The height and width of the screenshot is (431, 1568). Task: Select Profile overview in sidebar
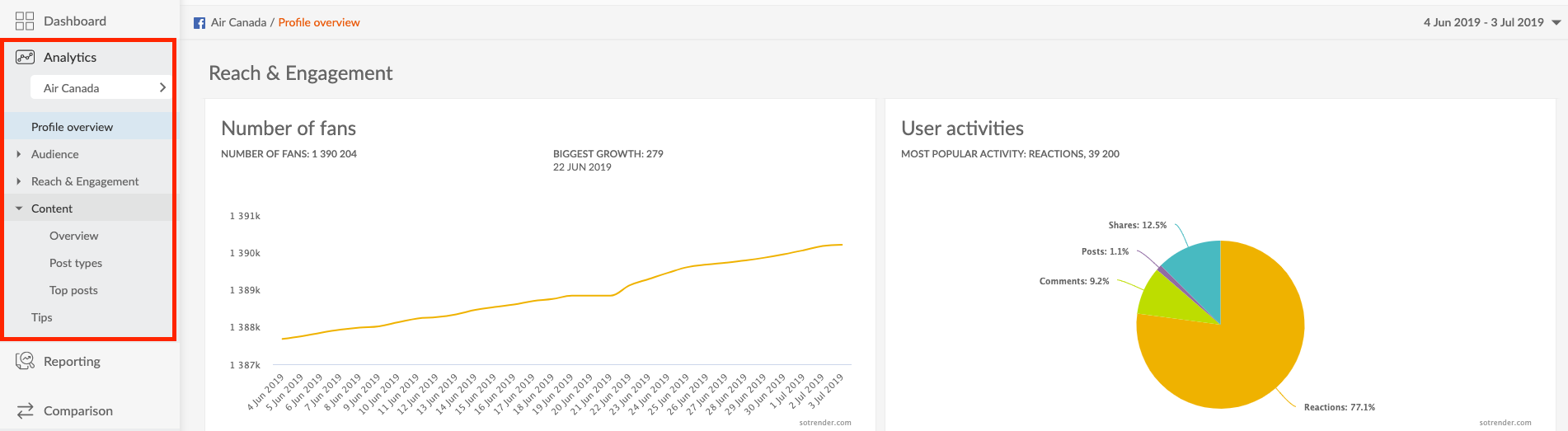click(x=72, y=127)
